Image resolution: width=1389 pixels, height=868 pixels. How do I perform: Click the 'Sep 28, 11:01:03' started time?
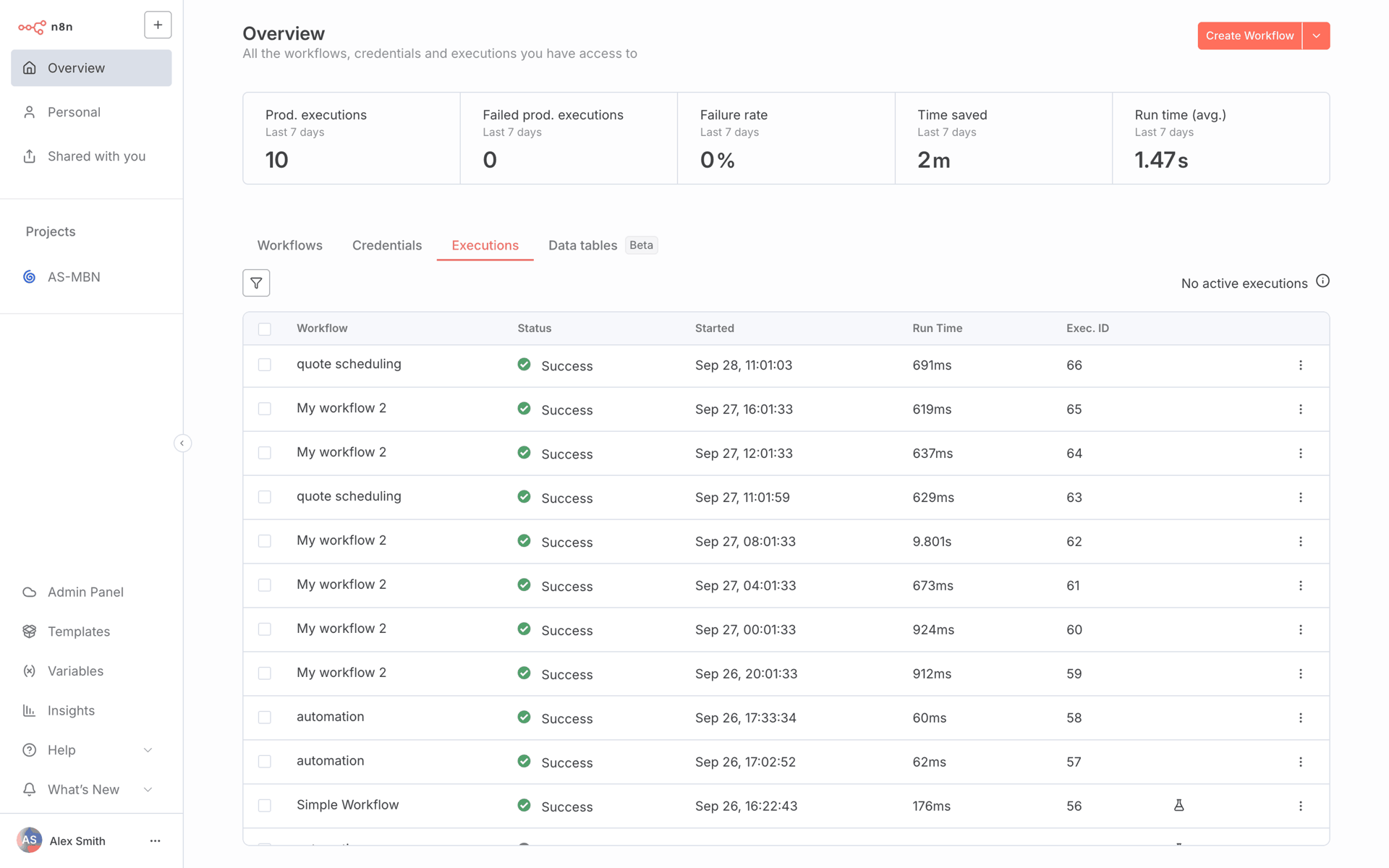tap(744, 365)
